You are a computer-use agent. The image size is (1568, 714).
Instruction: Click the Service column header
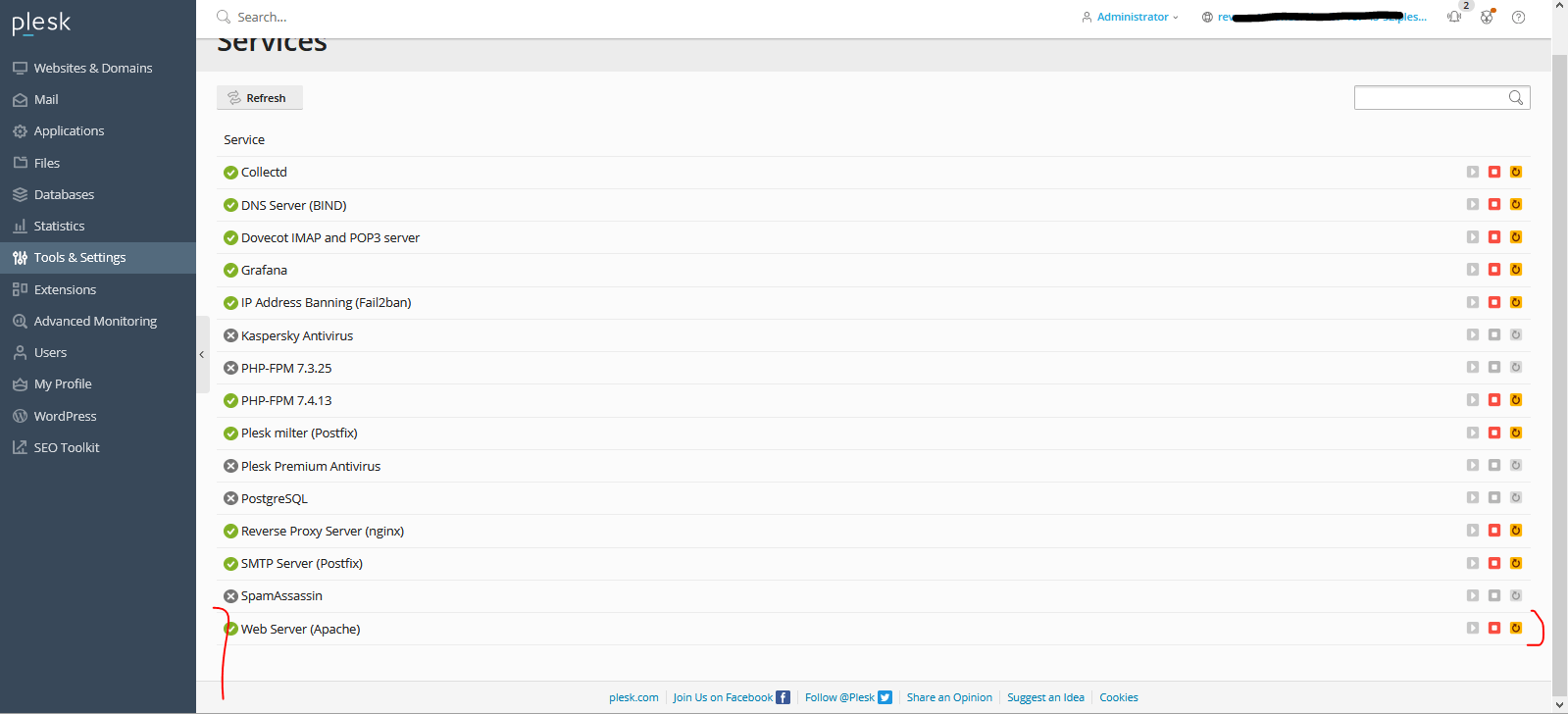(x=244, y=139)
